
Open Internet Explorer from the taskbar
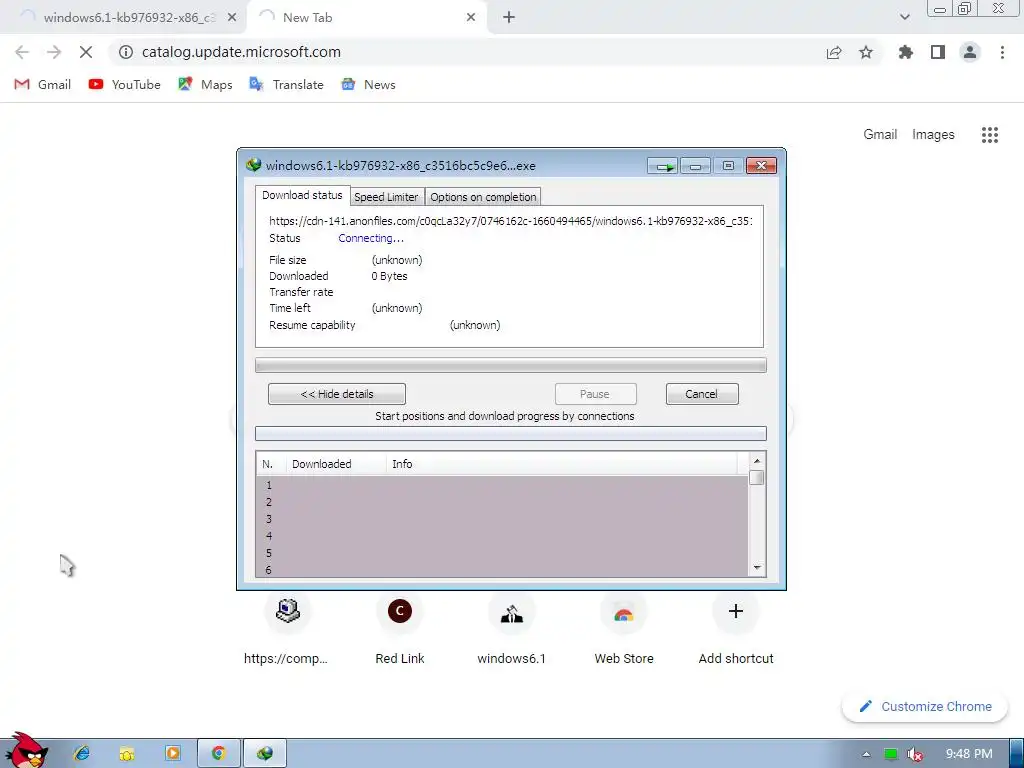coord(82,753)
